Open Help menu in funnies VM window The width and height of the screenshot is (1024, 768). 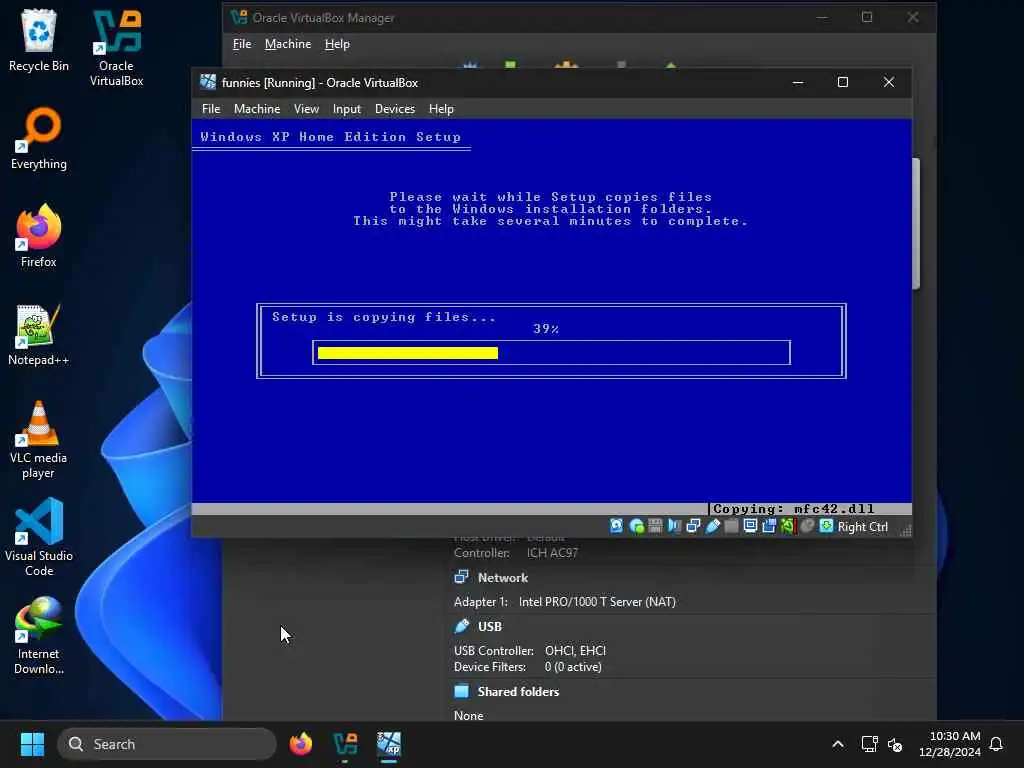pos(441,109)
